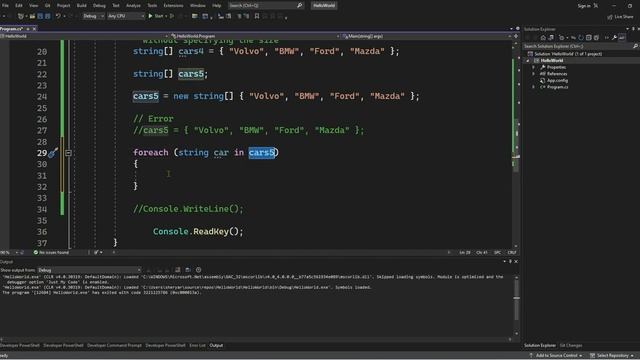Viewport: 640px width, 360px height.
Task: Open the HelloWorld project scope dropdown
Action: [x=84, y=36]
